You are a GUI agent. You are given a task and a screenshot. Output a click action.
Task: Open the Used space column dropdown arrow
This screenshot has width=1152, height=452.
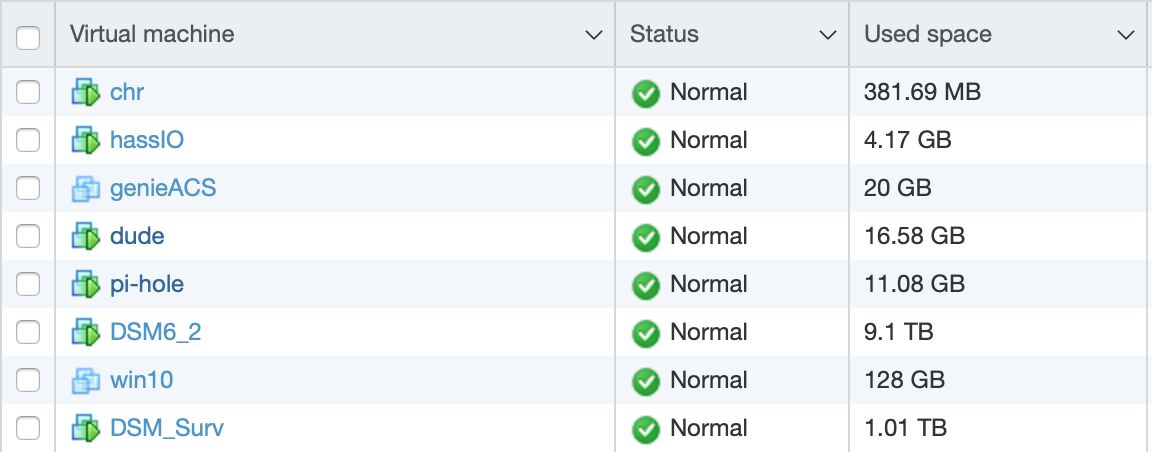coord(1125,35)
